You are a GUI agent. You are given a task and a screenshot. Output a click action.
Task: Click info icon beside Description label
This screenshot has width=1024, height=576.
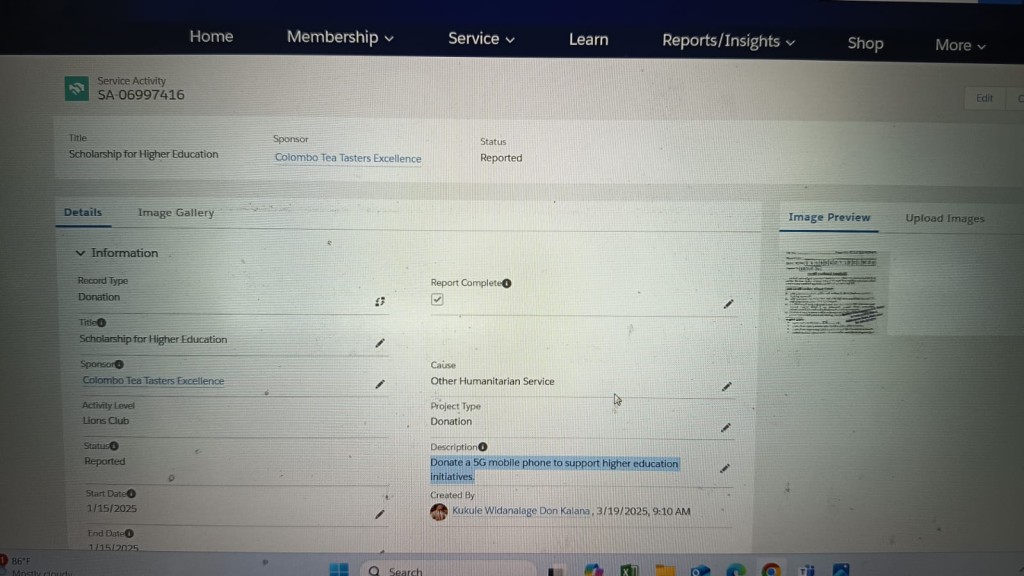[x=483, y=447]
